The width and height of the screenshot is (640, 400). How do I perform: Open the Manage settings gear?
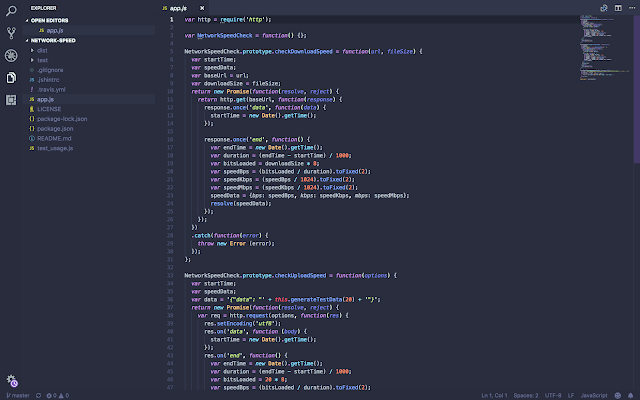tap(12, 380)
